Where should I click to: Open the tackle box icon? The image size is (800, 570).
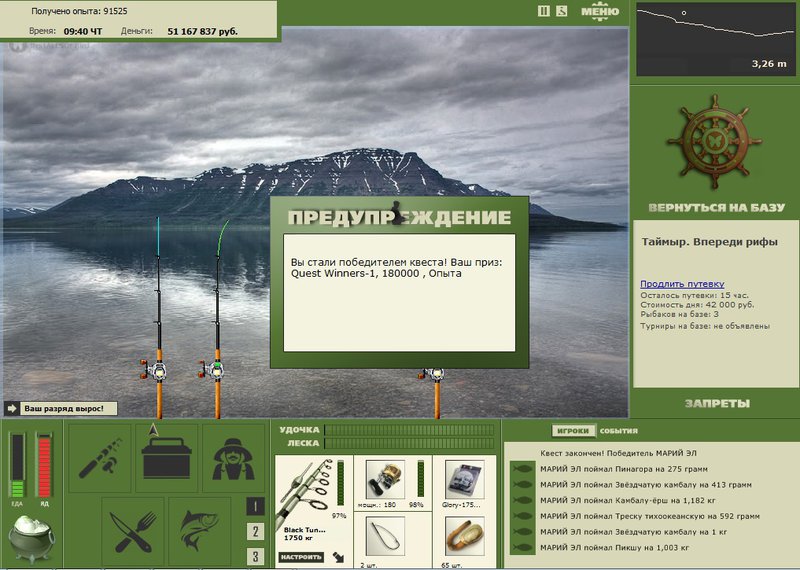coord(166,457)
